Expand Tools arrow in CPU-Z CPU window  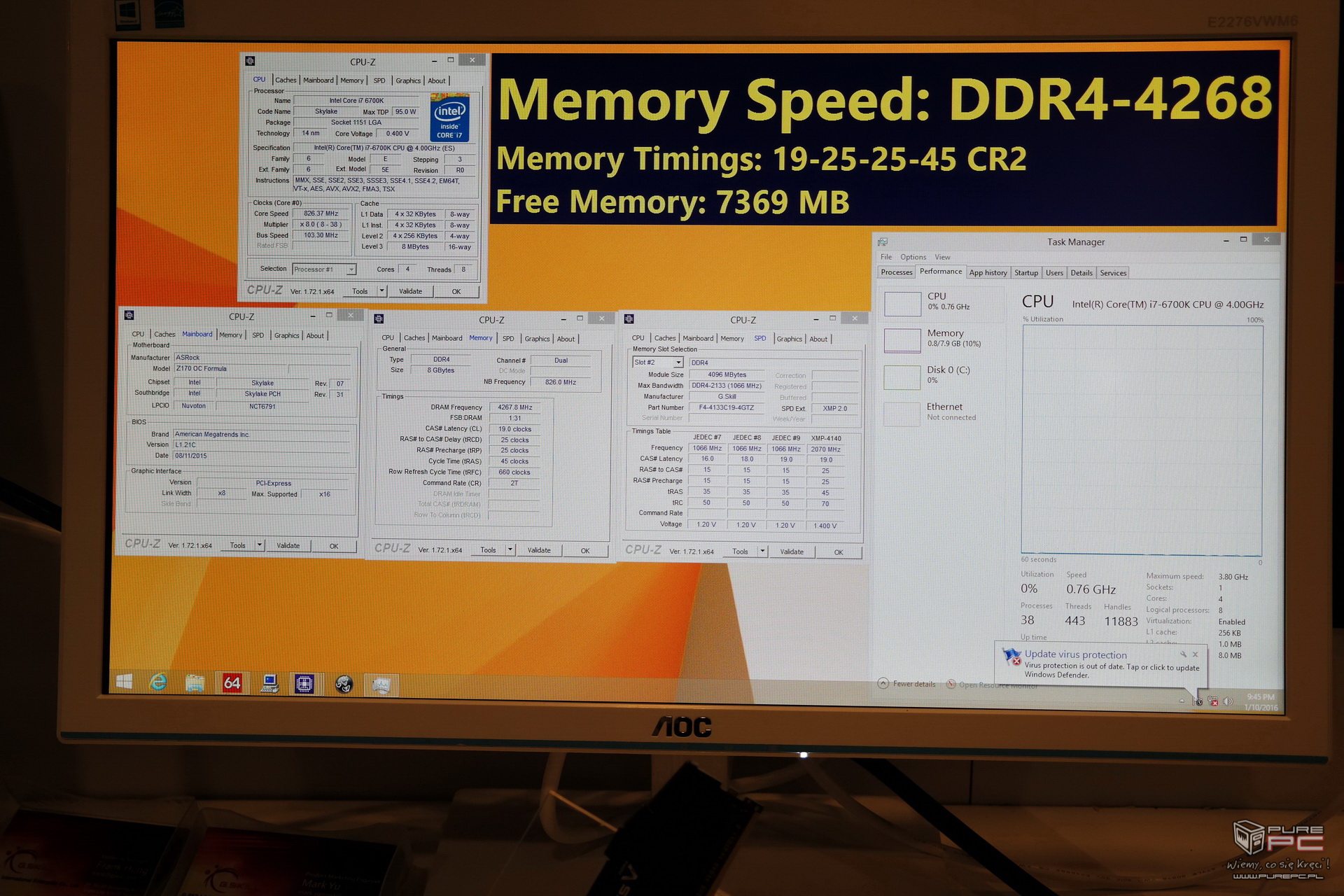click(382, 290)
